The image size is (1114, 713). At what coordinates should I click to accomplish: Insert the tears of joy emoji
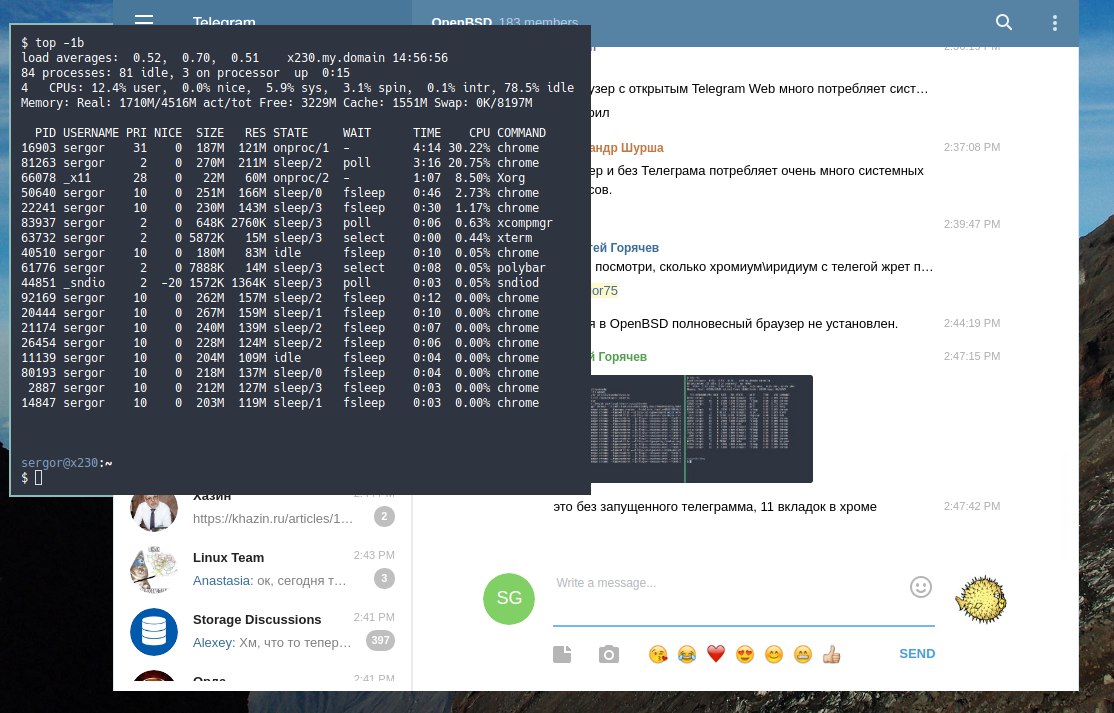point(687,654)
